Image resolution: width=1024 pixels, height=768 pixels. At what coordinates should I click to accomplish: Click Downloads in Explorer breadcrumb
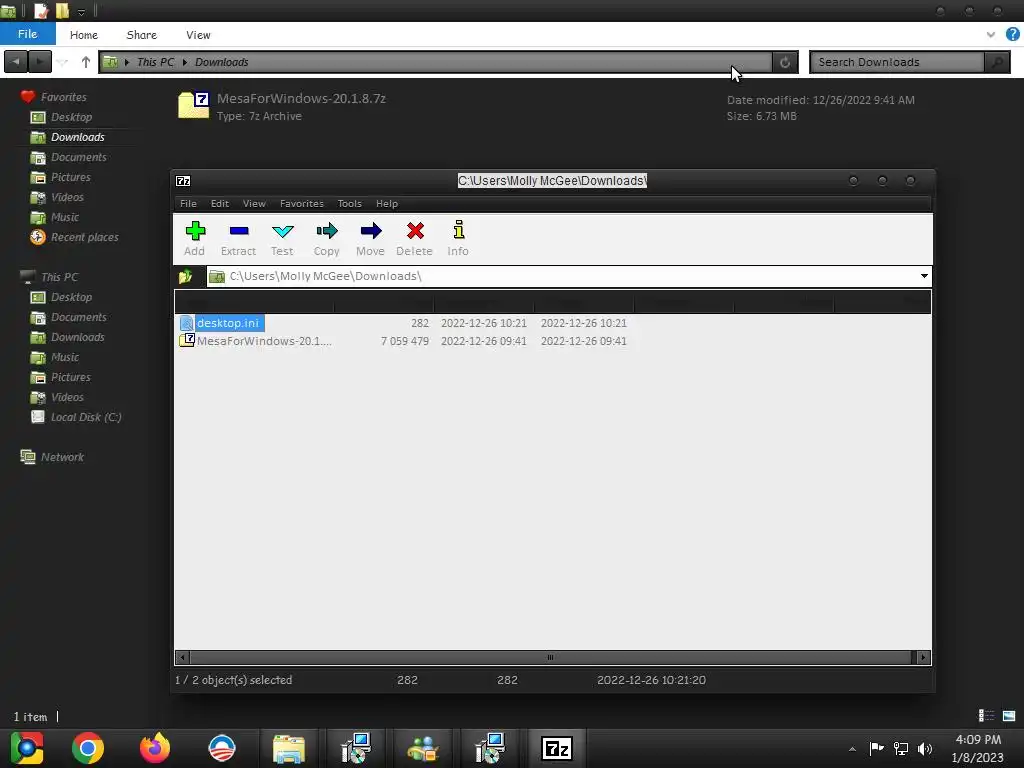(x=221, y=62)
